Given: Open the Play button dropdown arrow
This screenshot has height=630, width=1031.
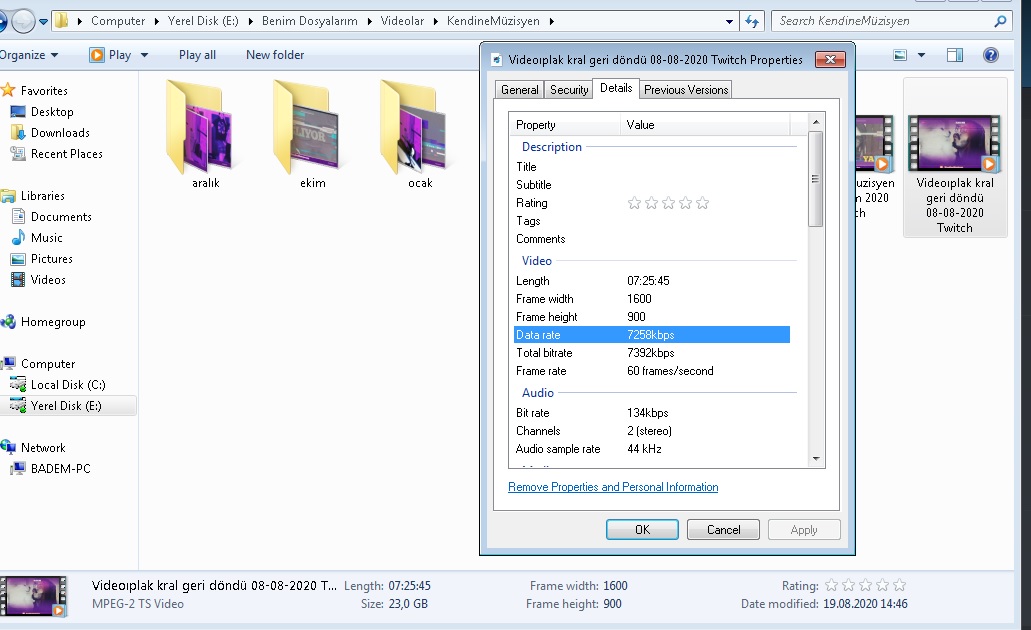Looking at the screenshot, I should (x=144, y=55).
